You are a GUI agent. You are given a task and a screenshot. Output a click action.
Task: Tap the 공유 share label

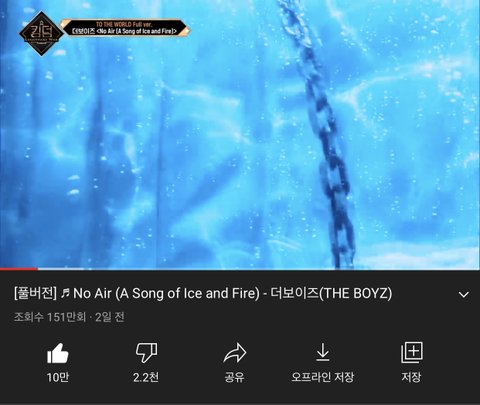tap(235, 377)
